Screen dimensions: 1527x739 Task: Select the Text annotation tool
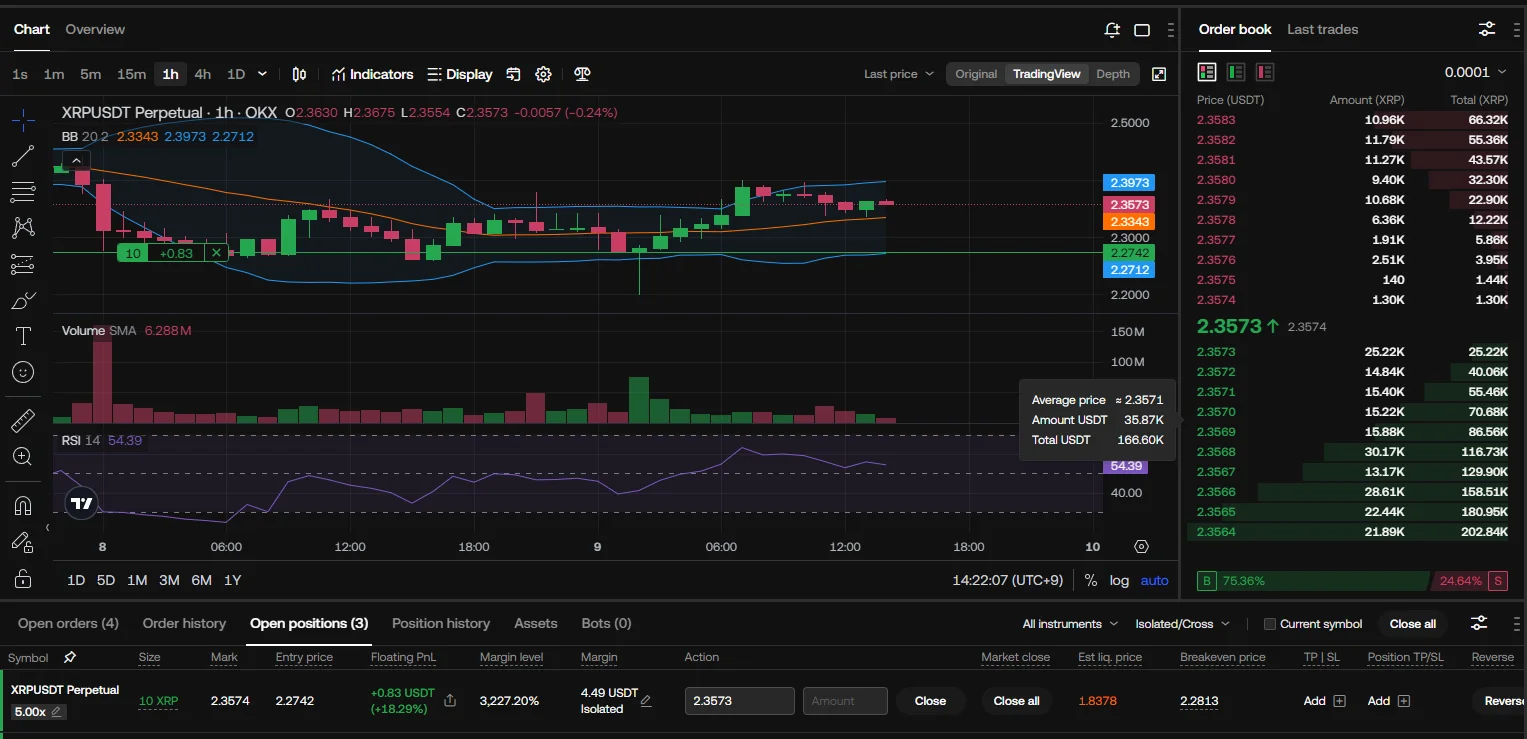[23, 336]
